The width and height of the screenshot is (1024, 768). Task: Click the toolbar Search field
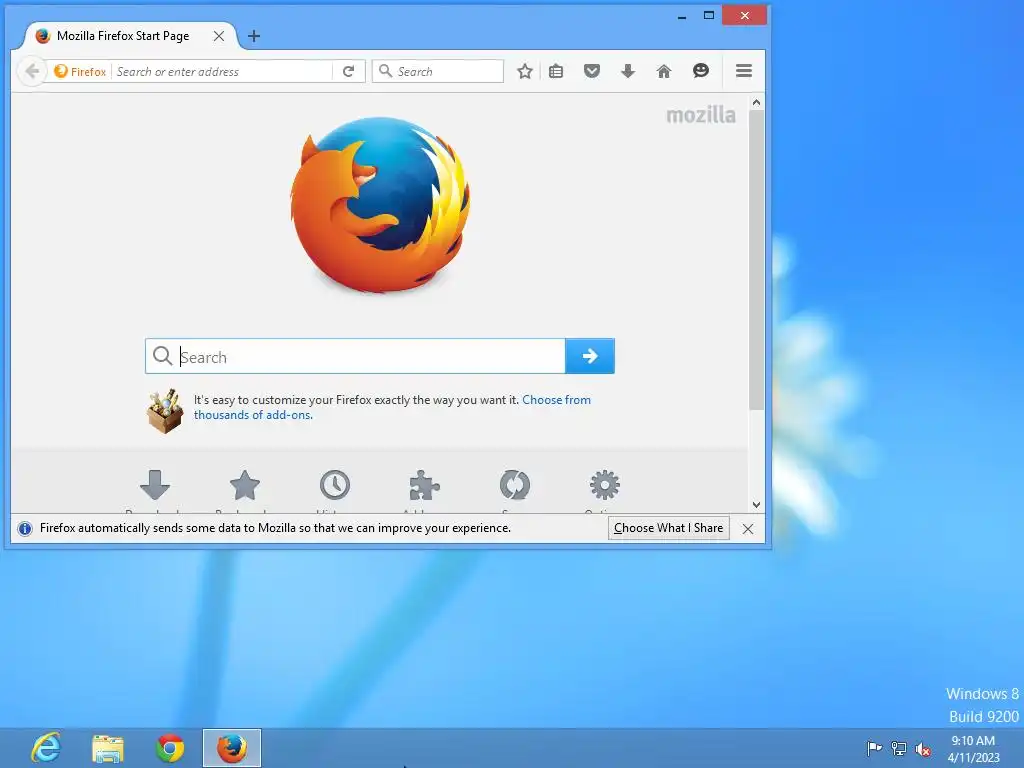point(438,71)
